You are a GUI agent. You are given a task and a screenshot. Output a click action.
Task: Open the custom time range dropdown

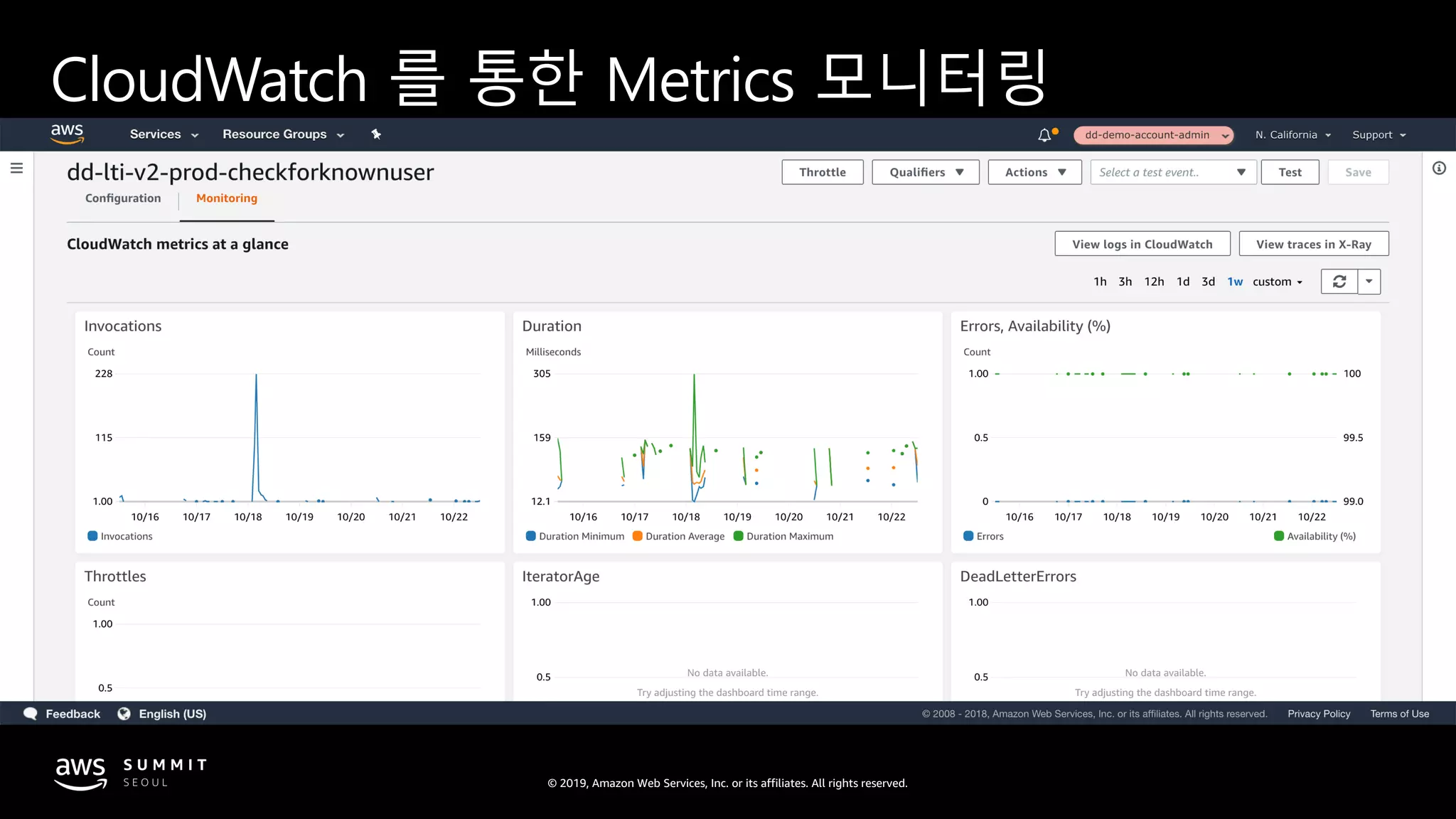point(1278,282)
